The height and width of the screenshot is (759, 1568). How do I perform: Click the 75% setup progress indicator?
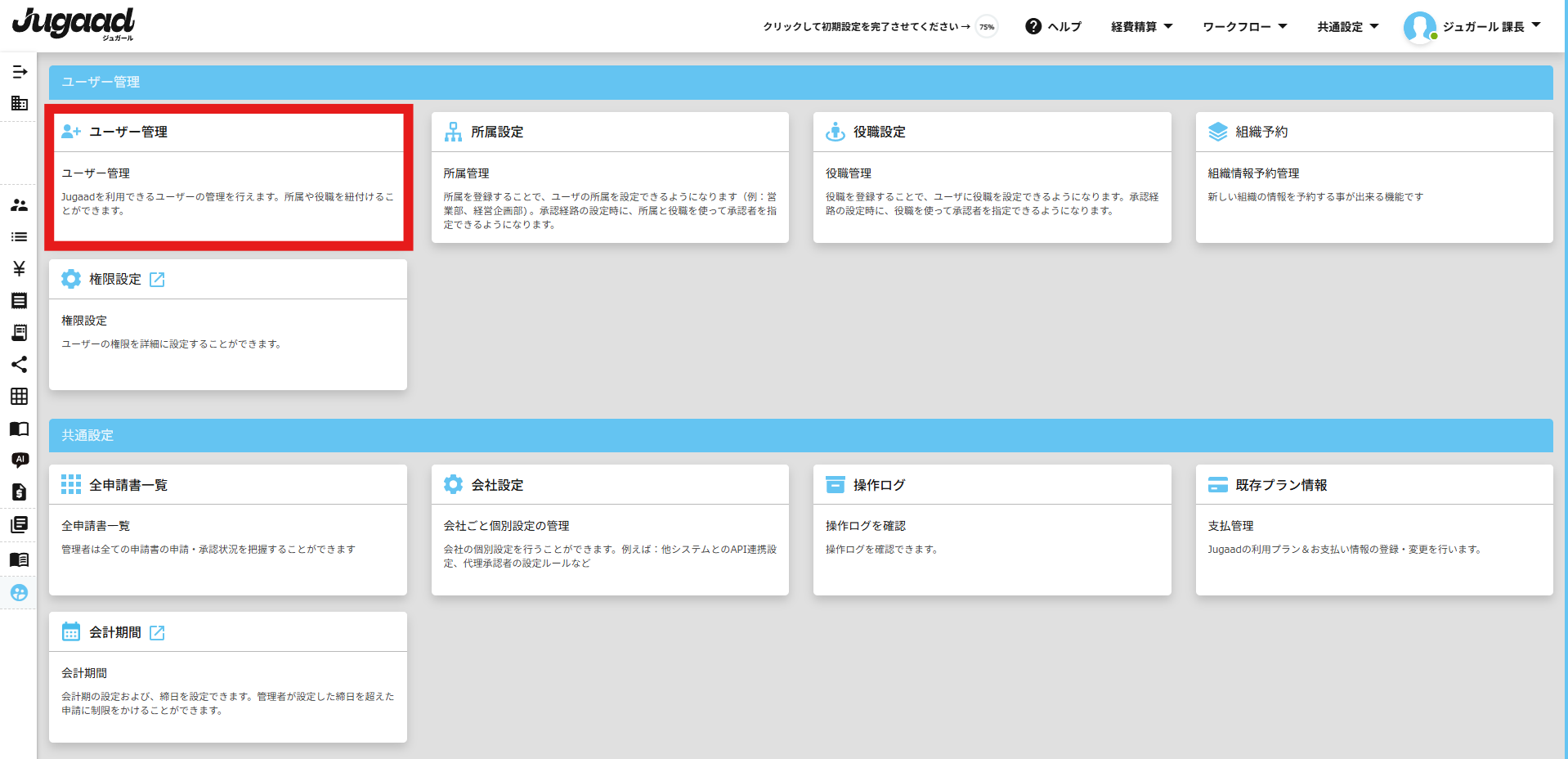987,27
